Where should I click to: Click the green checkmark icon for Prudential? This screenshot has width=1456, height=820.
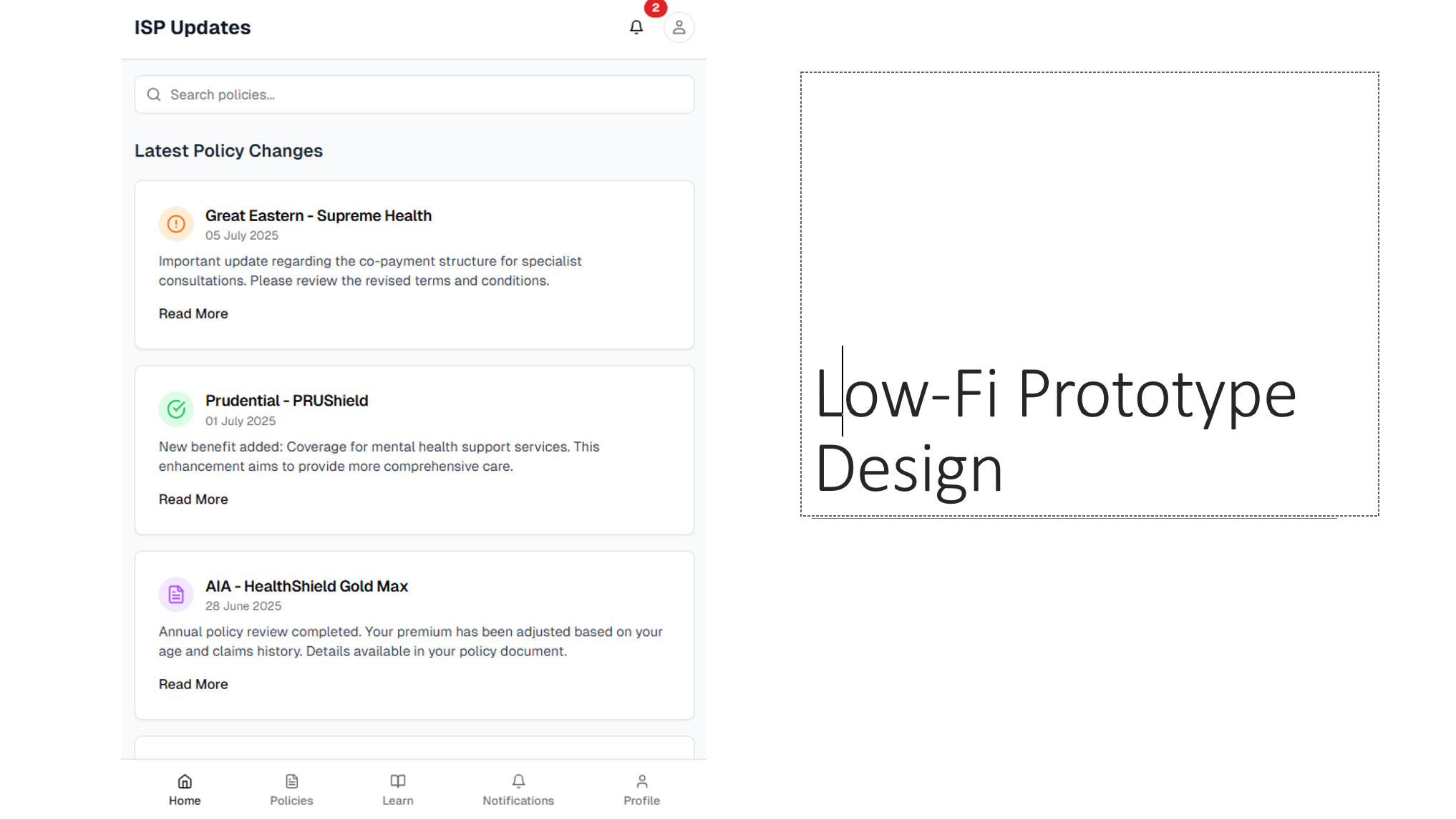pos(176,409)
